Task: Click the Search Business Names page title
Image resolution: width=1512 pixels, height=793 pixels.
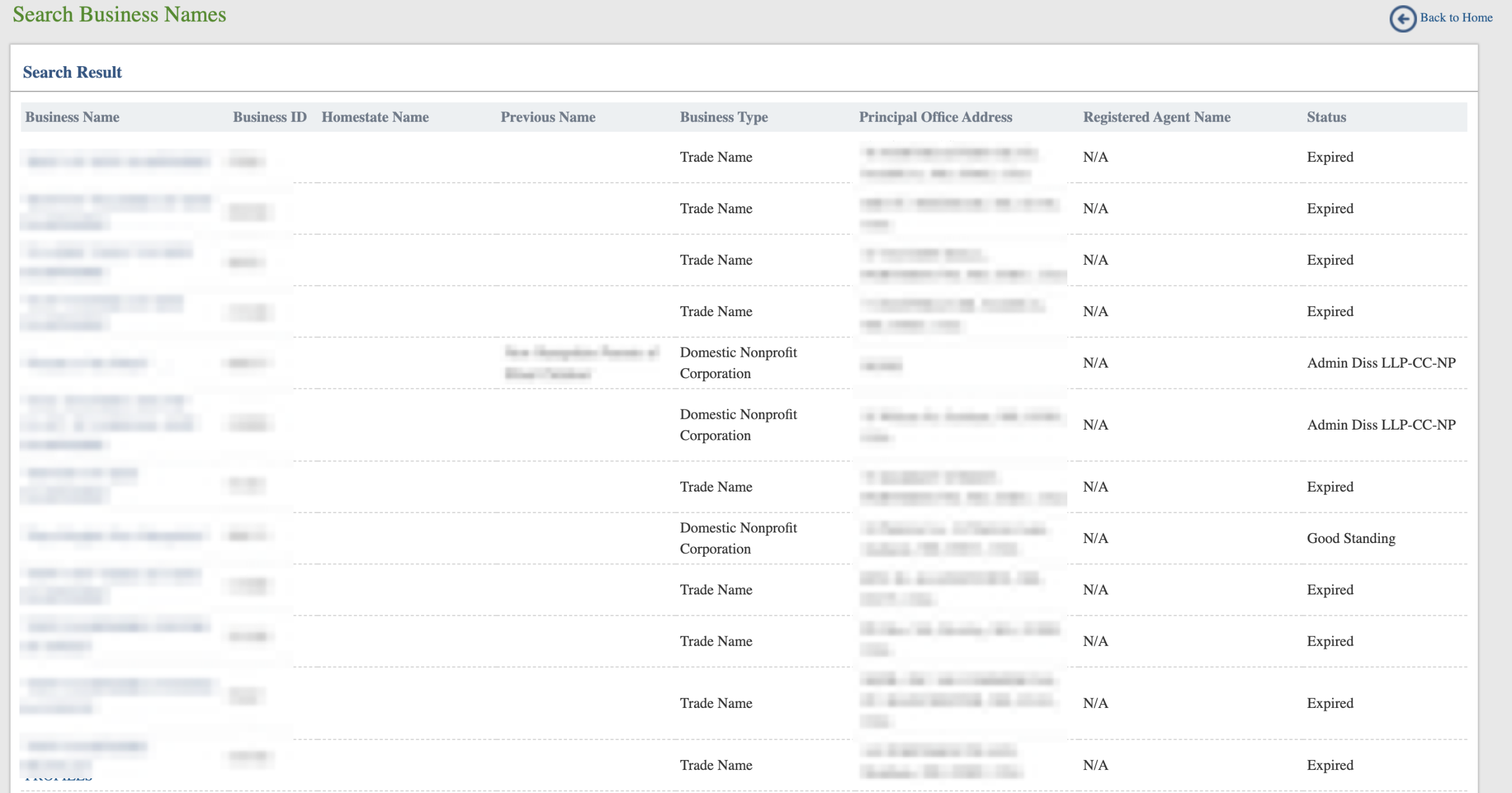Action: [119, 14]
